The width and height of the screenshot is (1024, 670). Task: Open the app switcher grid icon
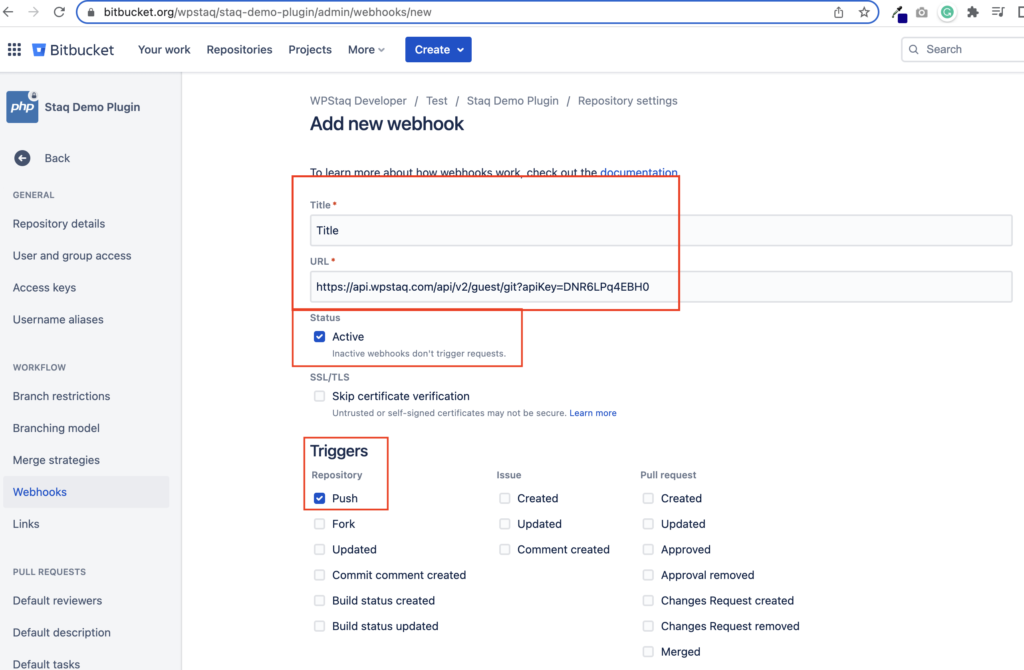(x=14, y=49)
